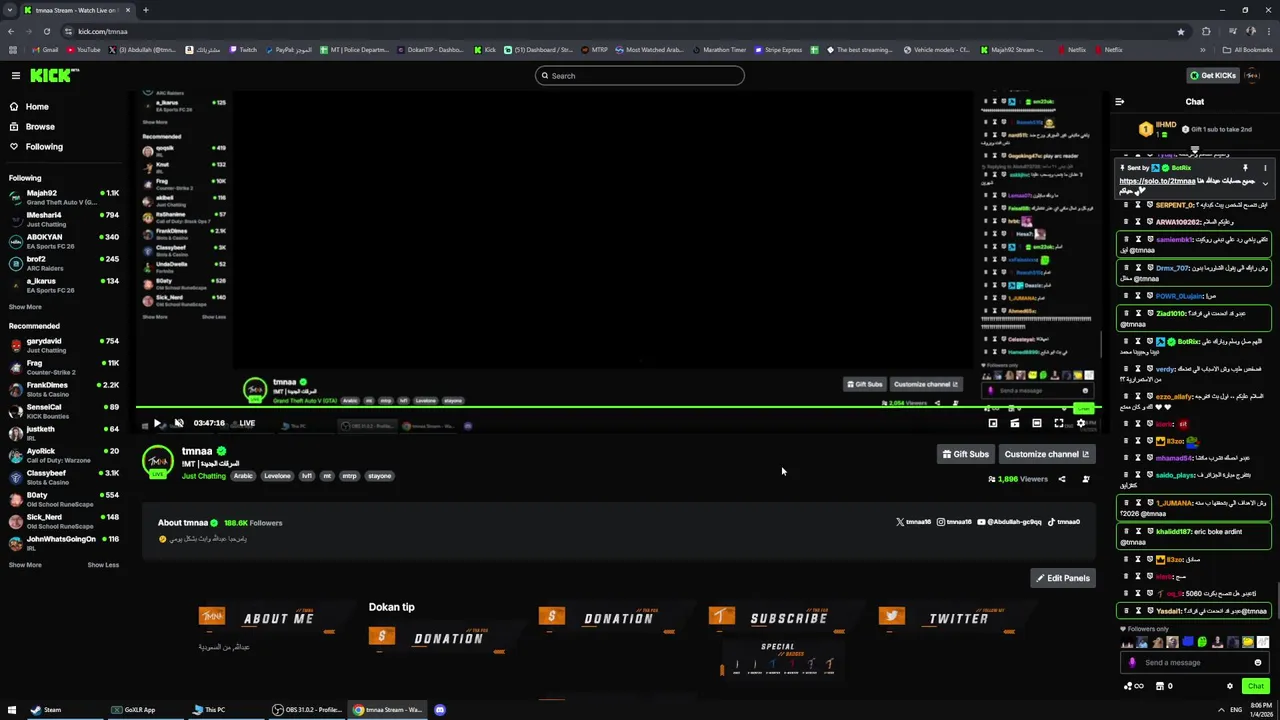Select the stayone tag
This screenshot has height=720, width=1280.
(x=379, y=476)
